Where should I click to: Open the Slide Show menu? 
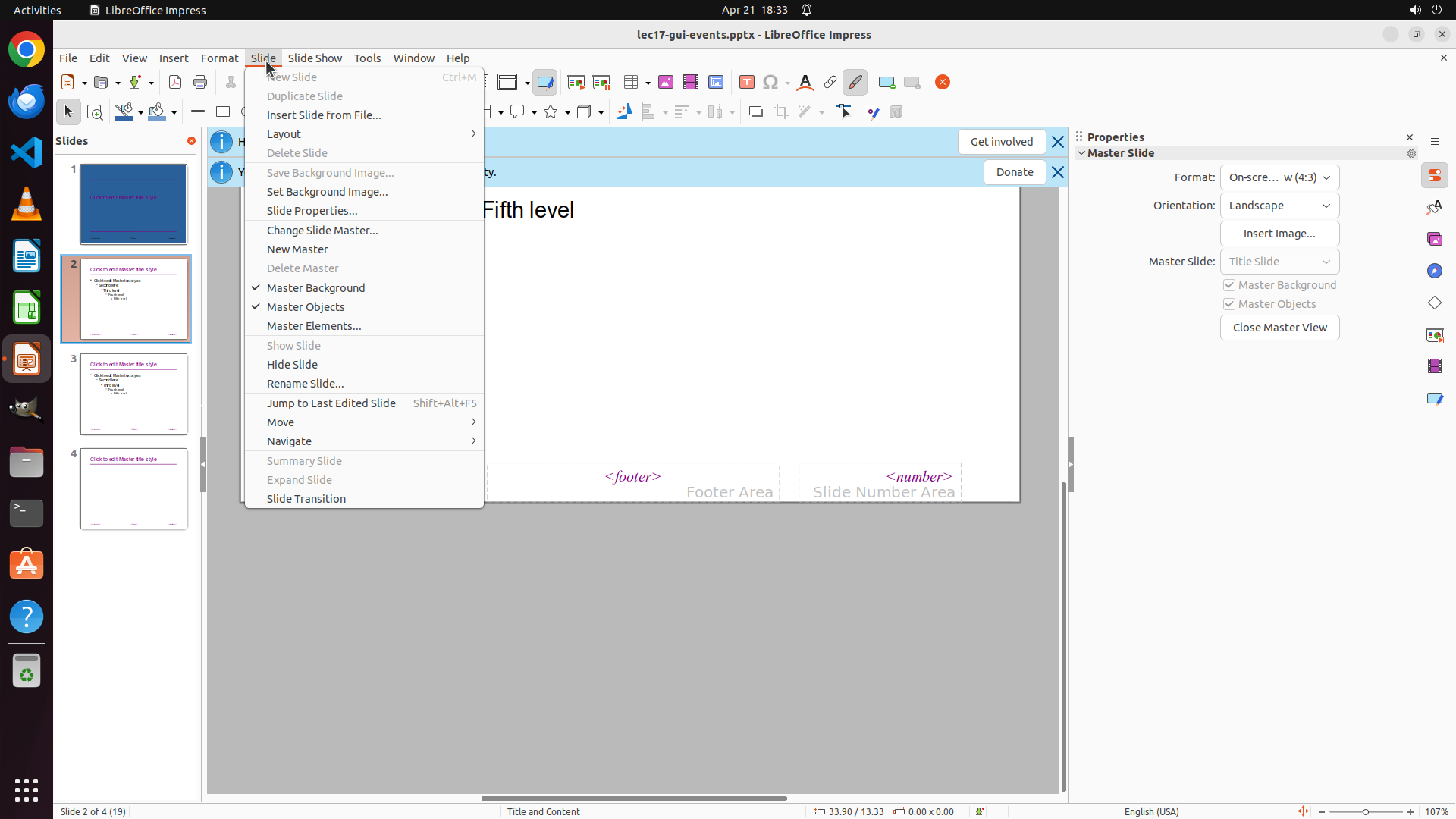[315, 58]
